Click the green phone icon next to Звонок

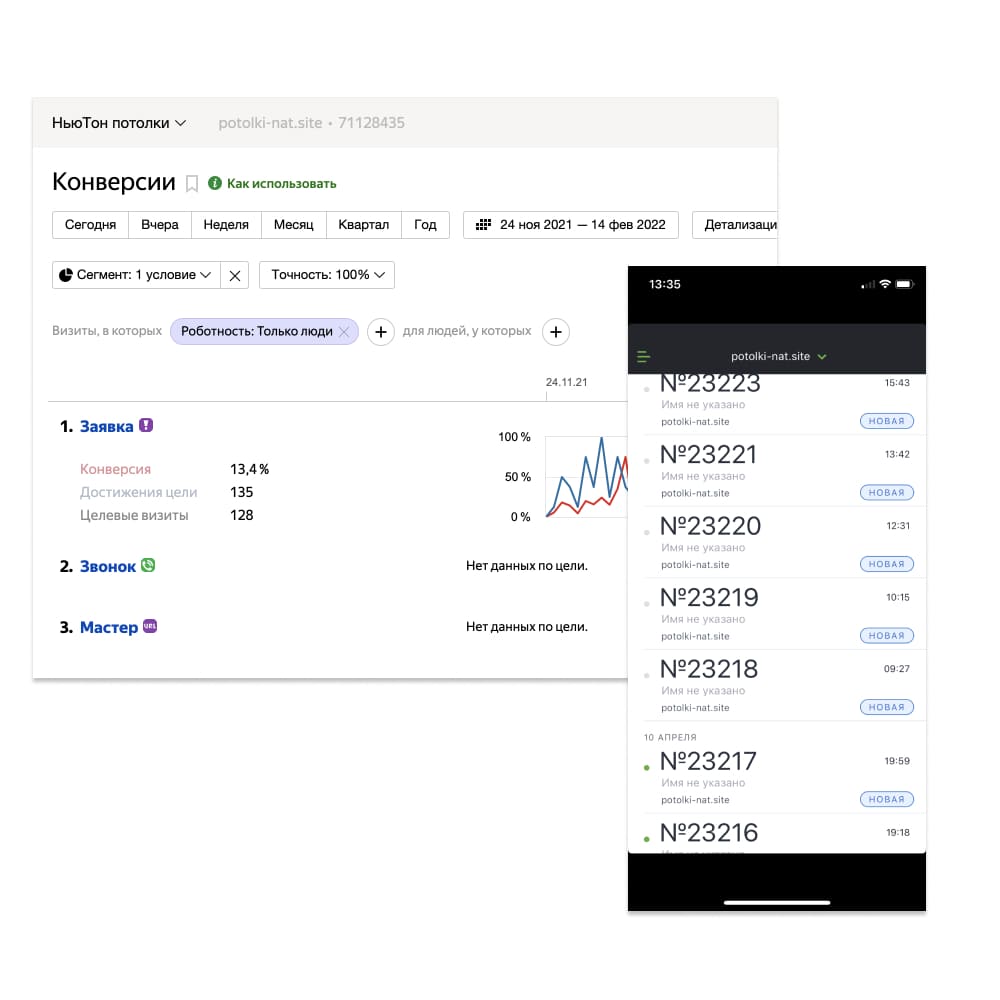[x=148, y=565]
